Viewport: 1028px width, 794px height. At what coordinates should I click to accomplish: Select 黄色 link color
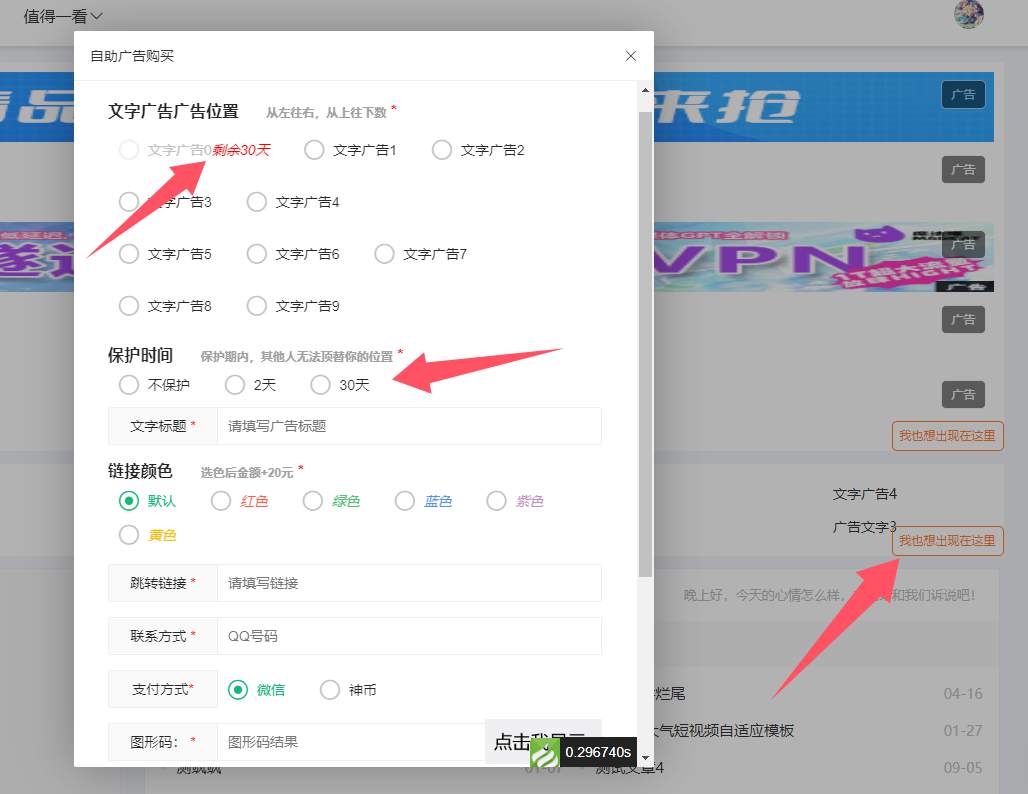(129, 535)
